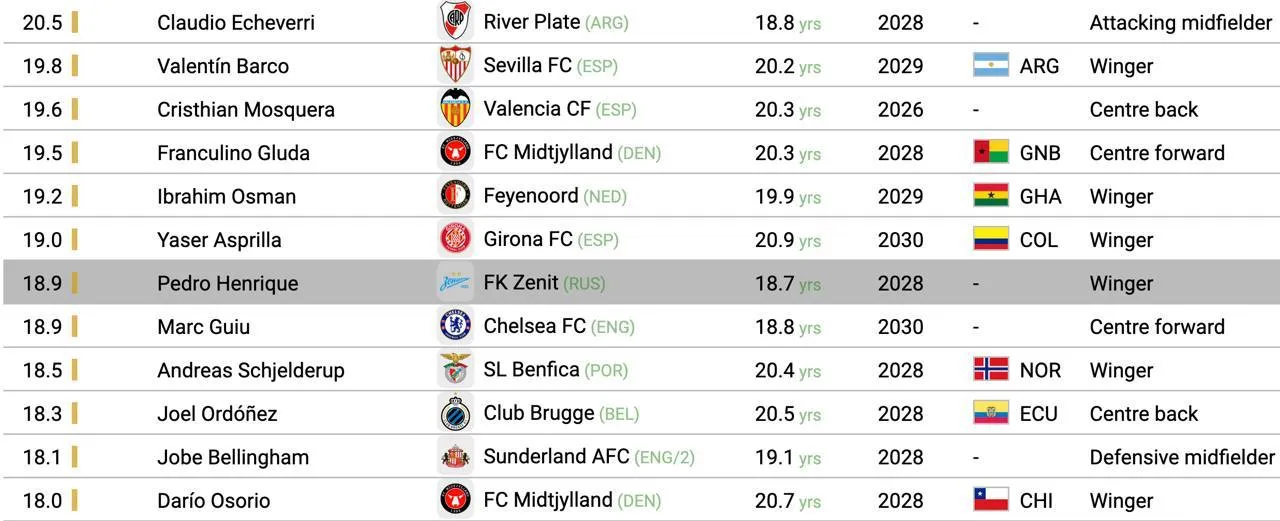Click the Girona FC club crest
1280x521 pixels.
click(456, 239)
